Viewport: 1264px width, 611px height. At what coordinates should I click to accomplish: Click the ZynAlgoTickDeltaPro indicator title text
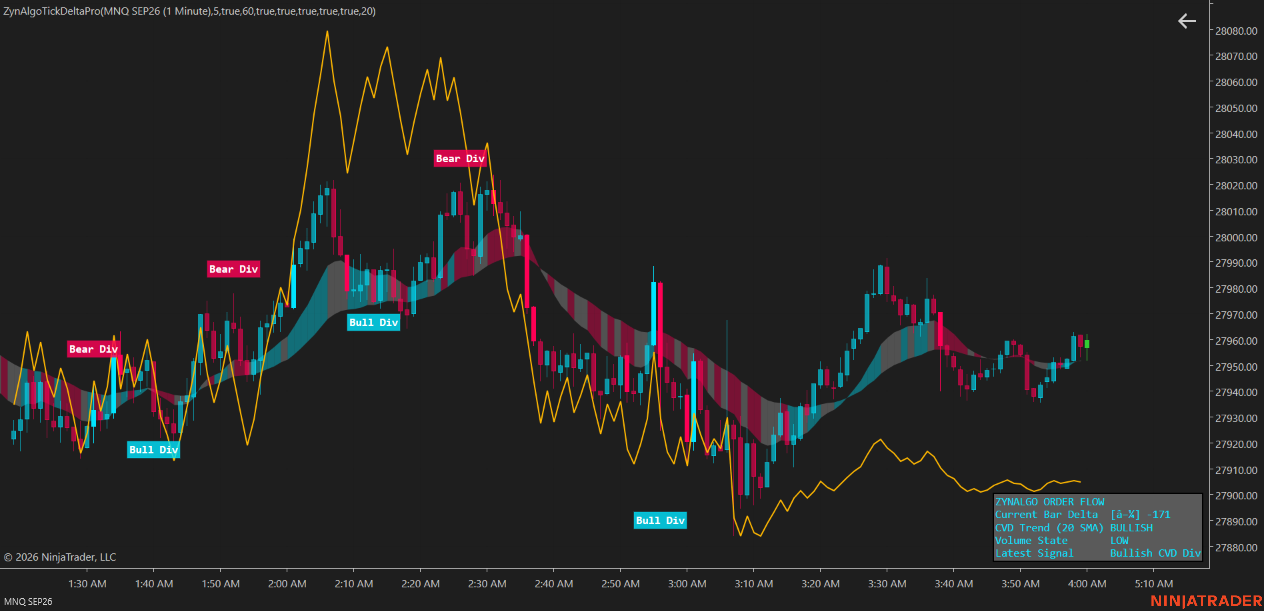(x=190, y=10)
